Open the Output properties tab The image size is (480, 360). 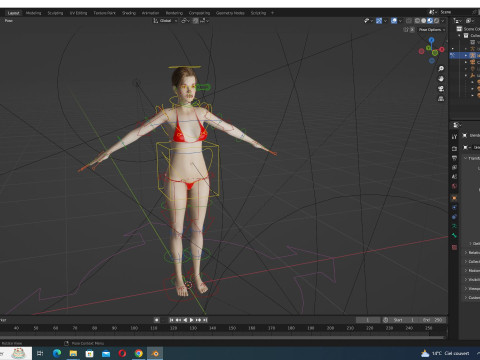(454, 158)
